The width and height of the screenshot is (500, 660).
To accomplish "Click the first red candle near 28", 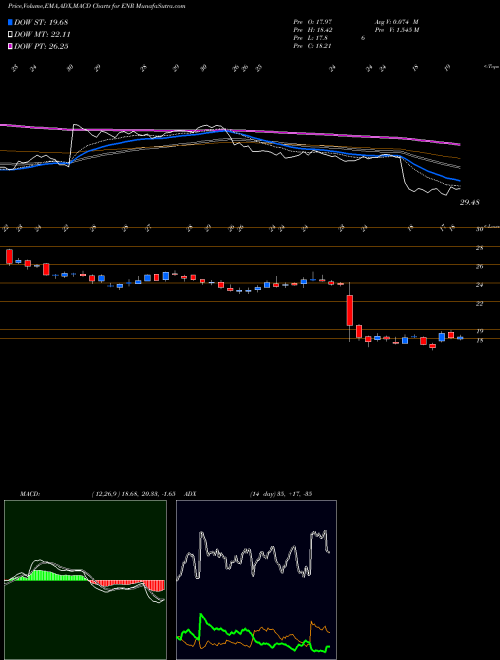I will tap(9, 256).
